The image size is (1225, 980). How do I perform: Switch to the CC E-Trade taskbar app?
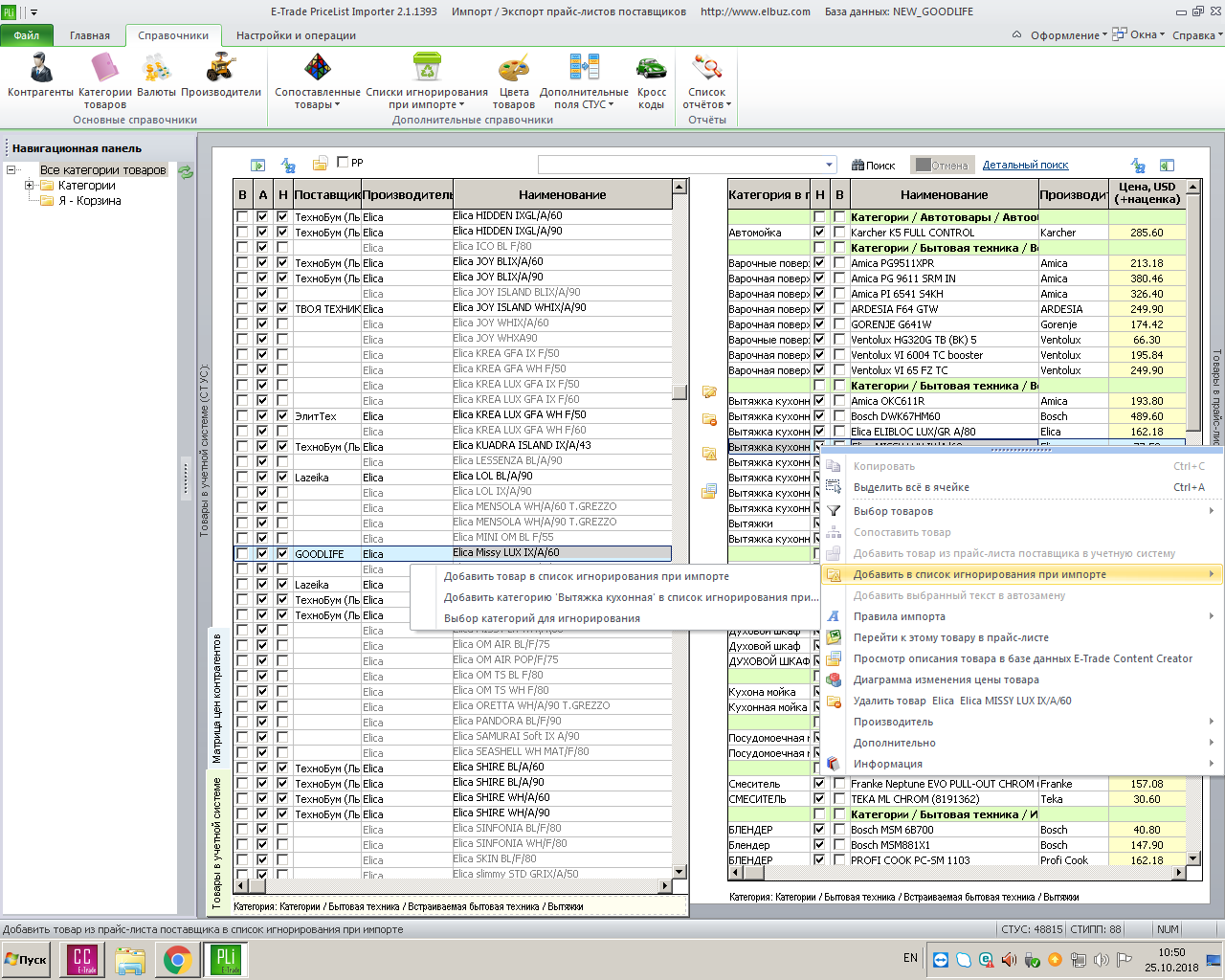82,959
